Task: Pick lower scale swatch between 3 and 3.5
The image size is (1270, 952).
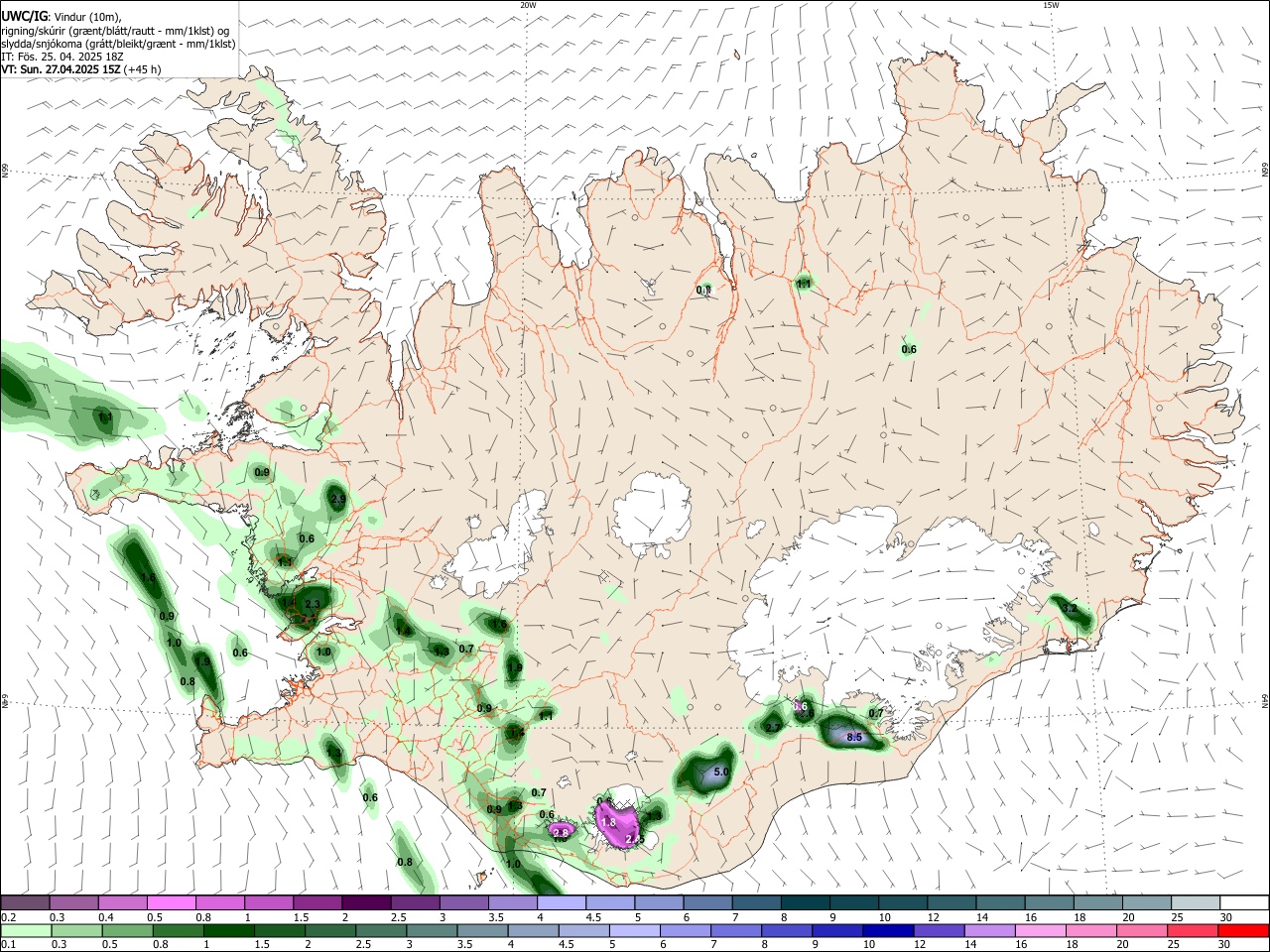Action: 433,930
